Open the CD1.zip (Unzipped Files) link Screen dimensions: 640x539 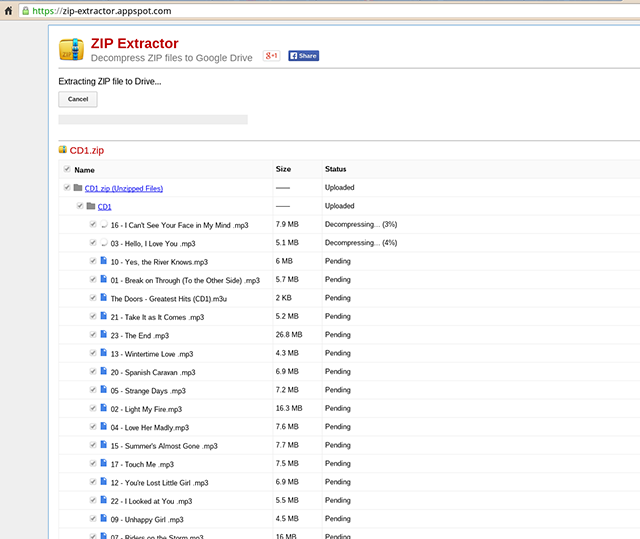124,189
